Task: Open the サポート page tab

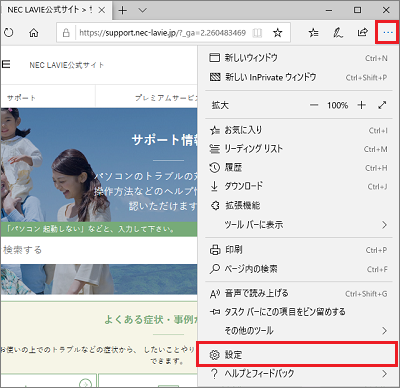Action: (x=21, y=98)
